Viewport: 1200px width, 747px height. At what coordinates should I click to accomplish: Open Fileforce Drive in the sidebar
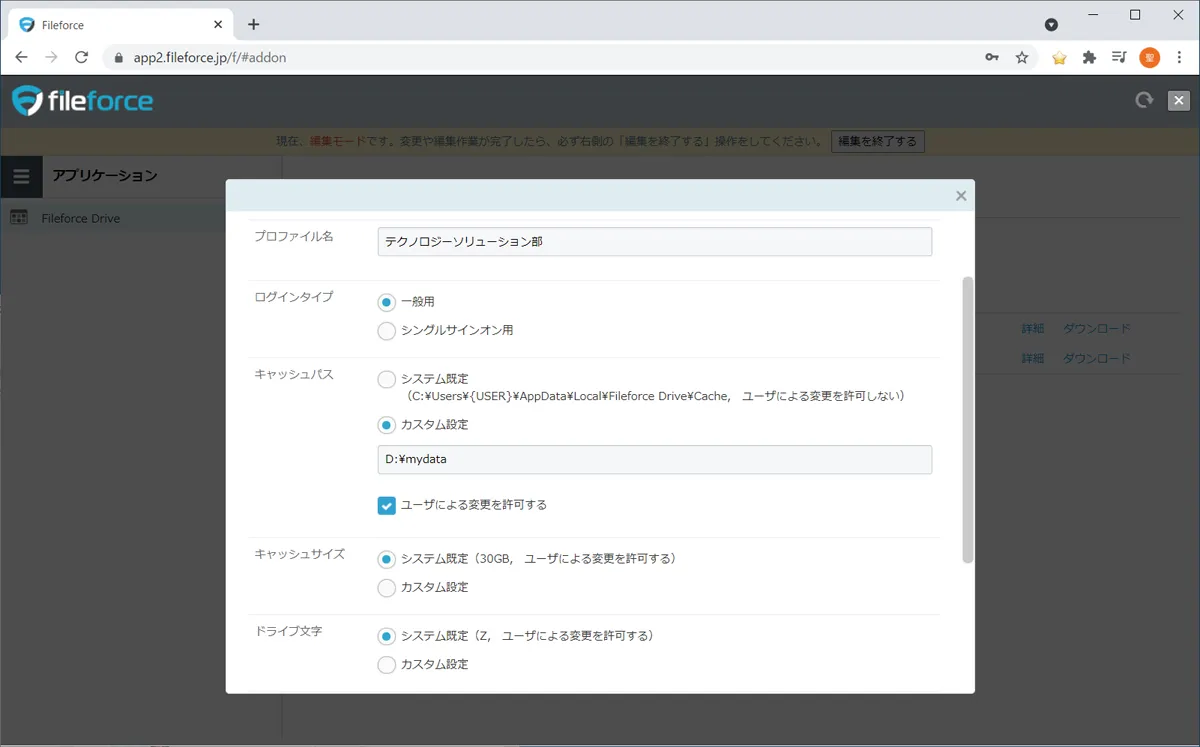coord(80,218)
